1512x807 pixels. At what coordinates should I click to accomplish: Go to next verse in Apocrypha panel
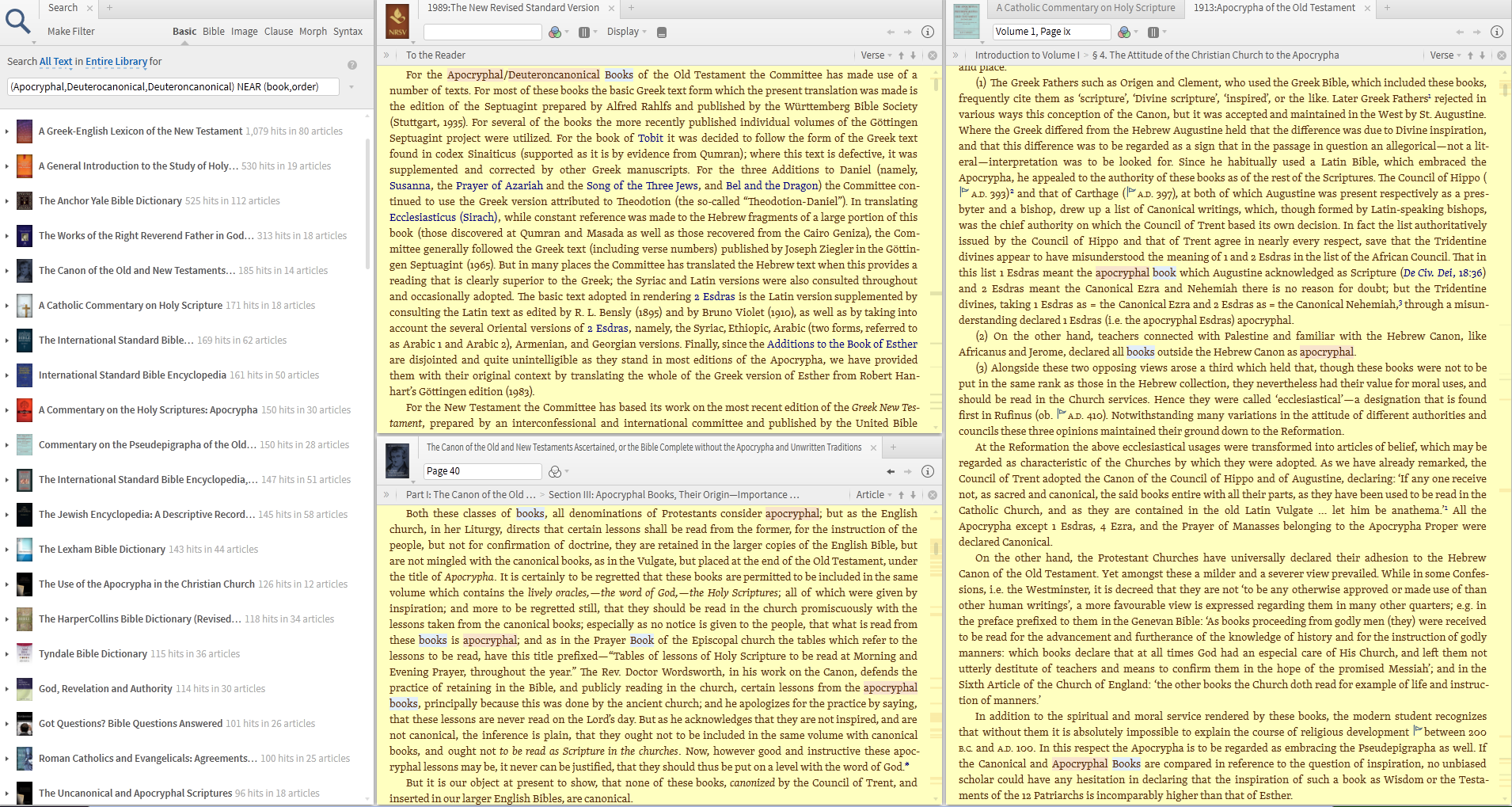coord(1482,55)
